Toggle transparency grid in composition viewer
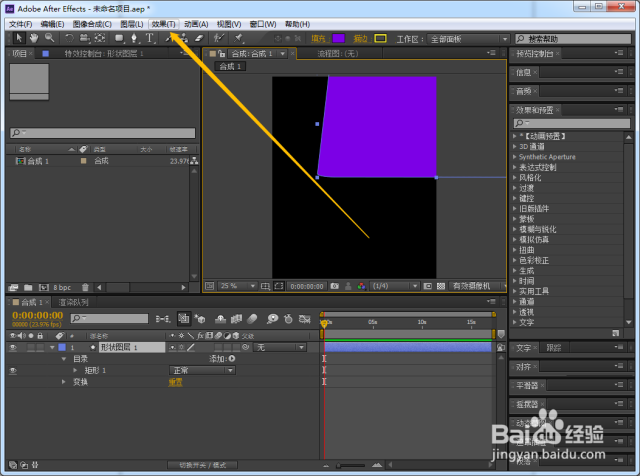640x476 pixels. click(x=441, y=286)
